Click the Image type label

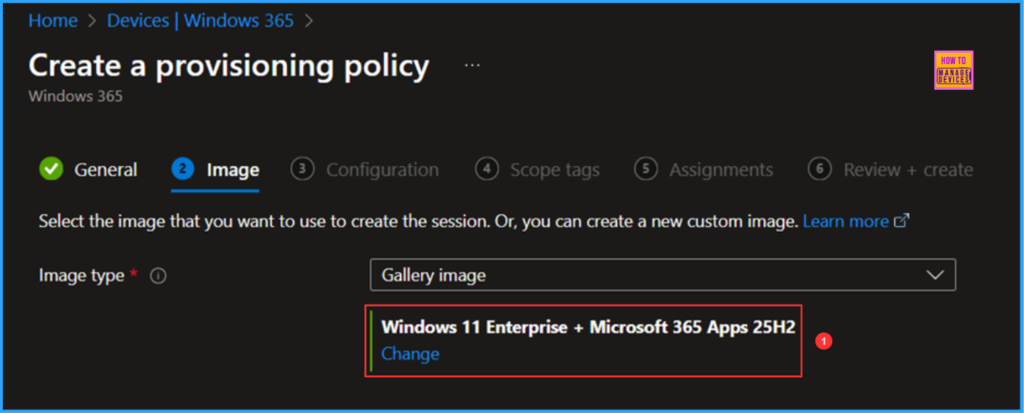[x=81, y=276]
